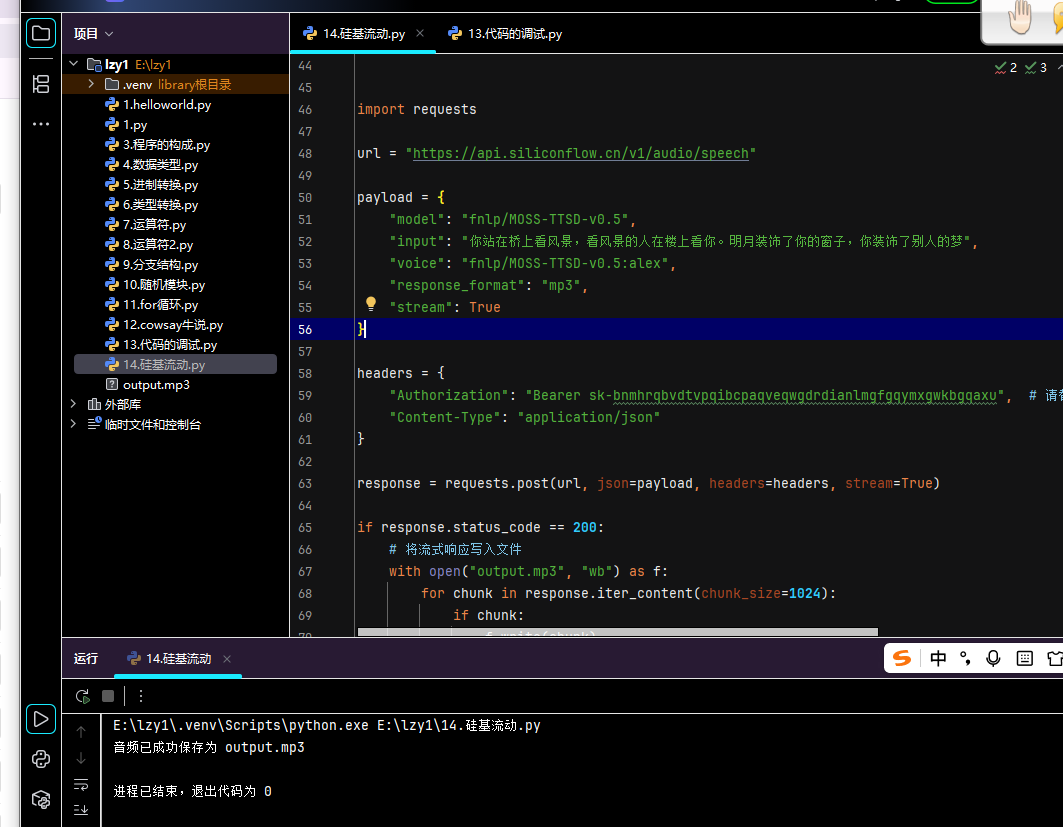The height and width of the screenshot is (827, 1063).
Task: Click scroll to end icon in console
Action: (x=81, y=809)
